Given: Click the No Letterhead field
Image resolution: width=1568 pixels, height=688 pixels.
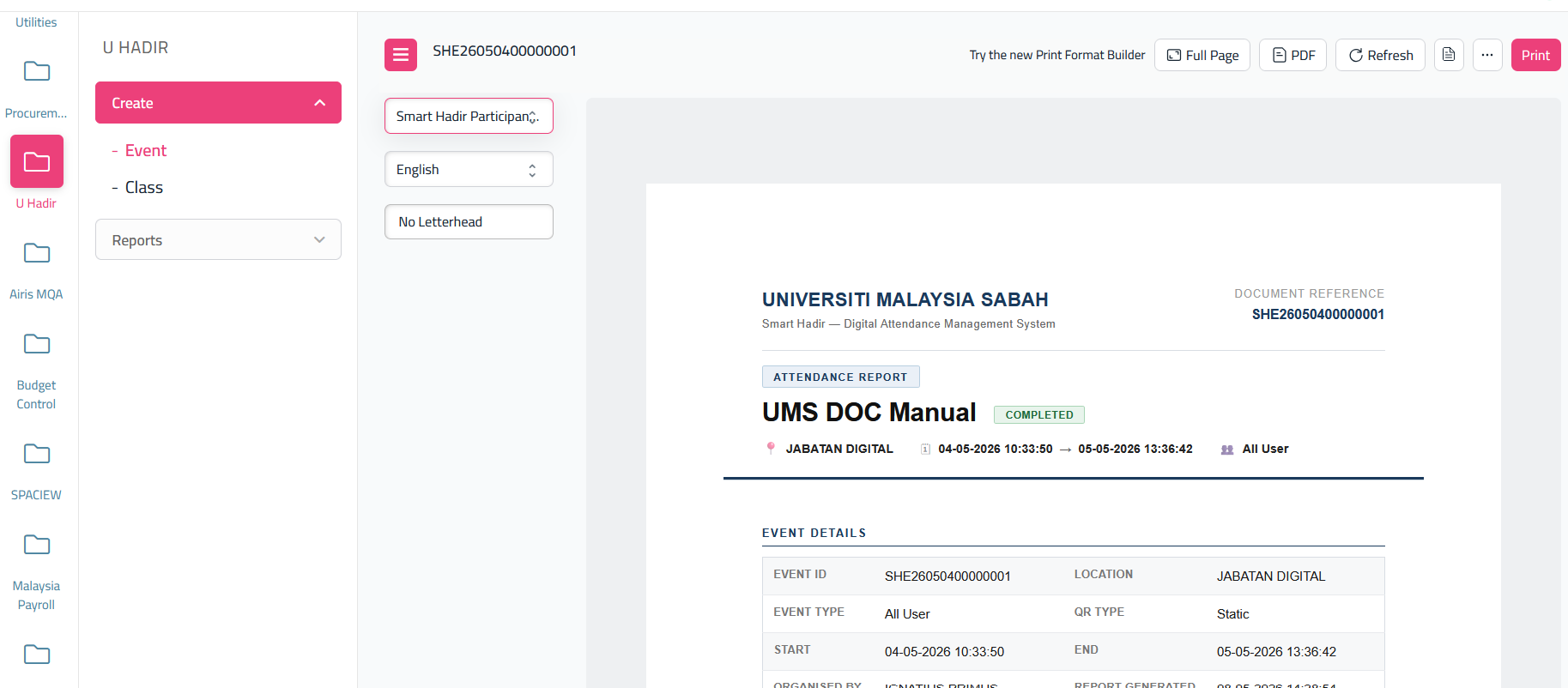Looking at the screenshot, I should pos(469,221).
